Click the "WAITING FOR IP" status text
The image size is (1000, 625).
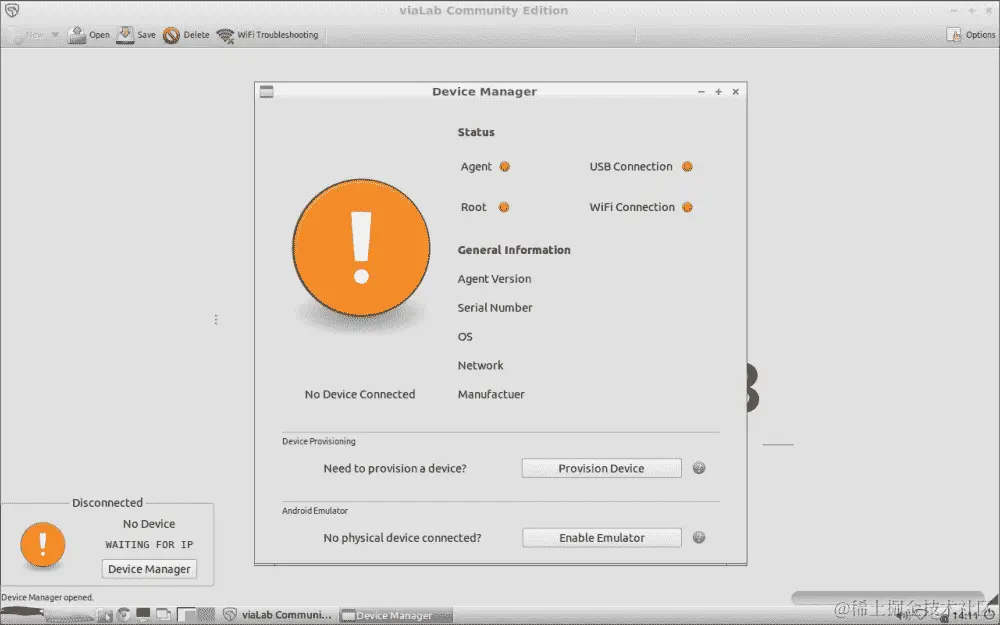tap(149, 545)
